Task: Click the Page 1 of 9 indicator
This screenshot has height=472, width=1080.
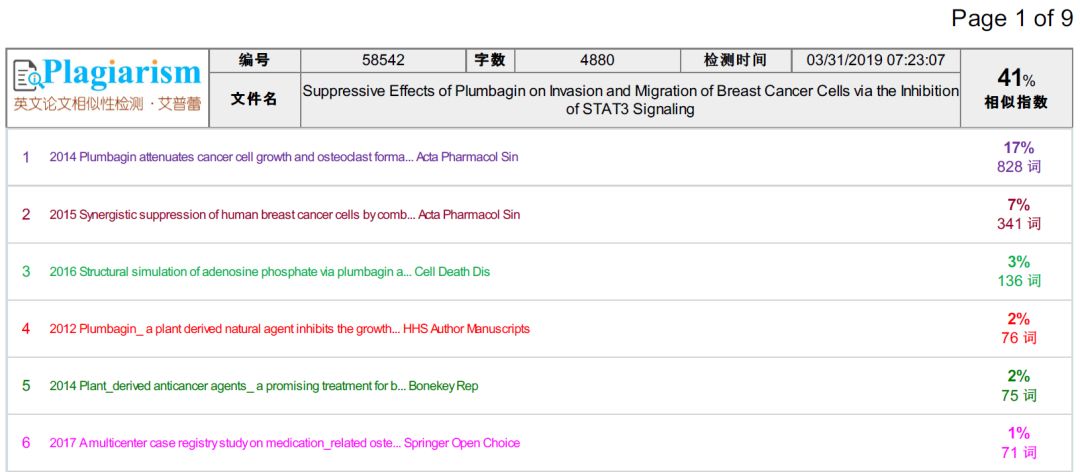Action: click(1011, 18)
